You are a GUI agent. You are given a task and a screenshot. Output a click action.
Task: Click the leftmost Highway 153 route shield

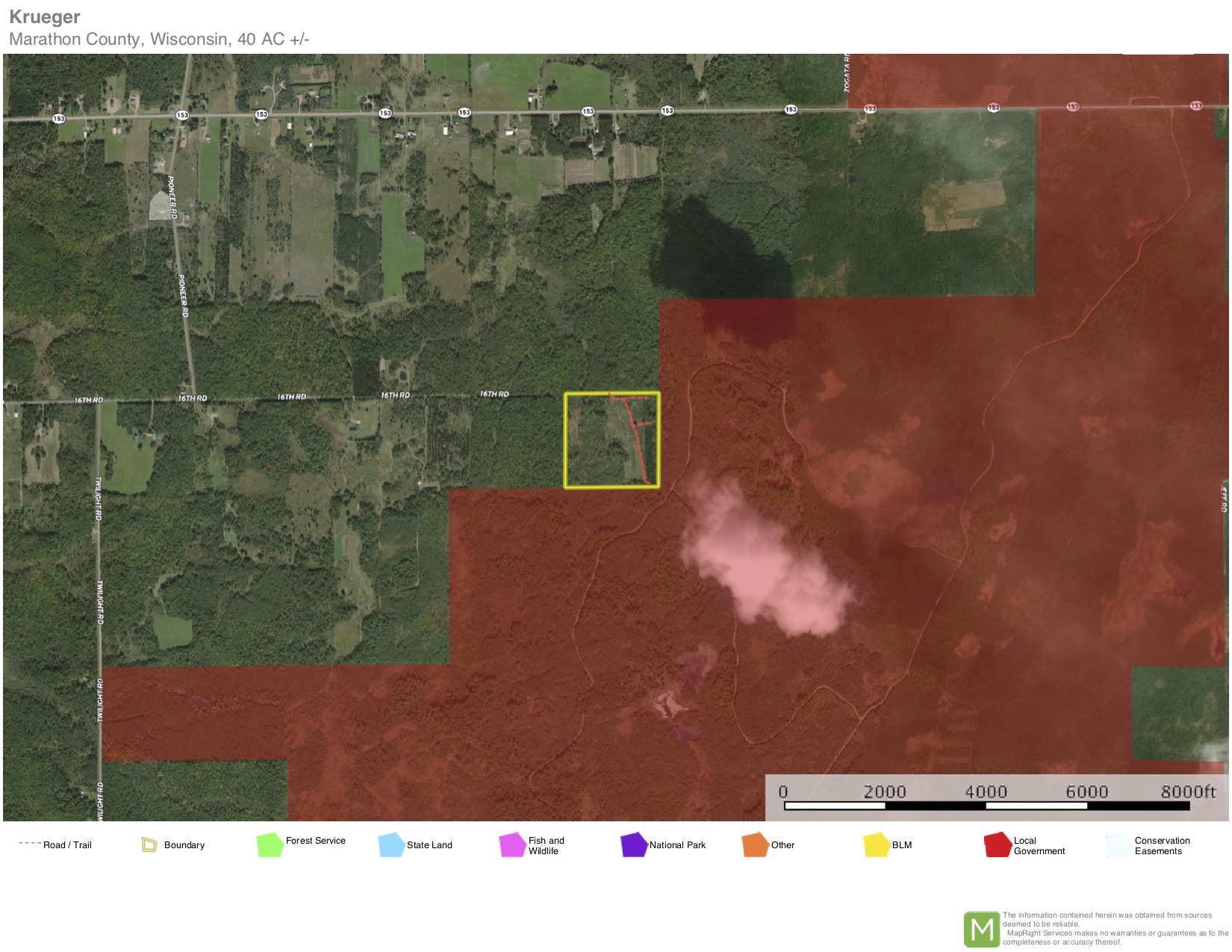[x=58, y=118]
